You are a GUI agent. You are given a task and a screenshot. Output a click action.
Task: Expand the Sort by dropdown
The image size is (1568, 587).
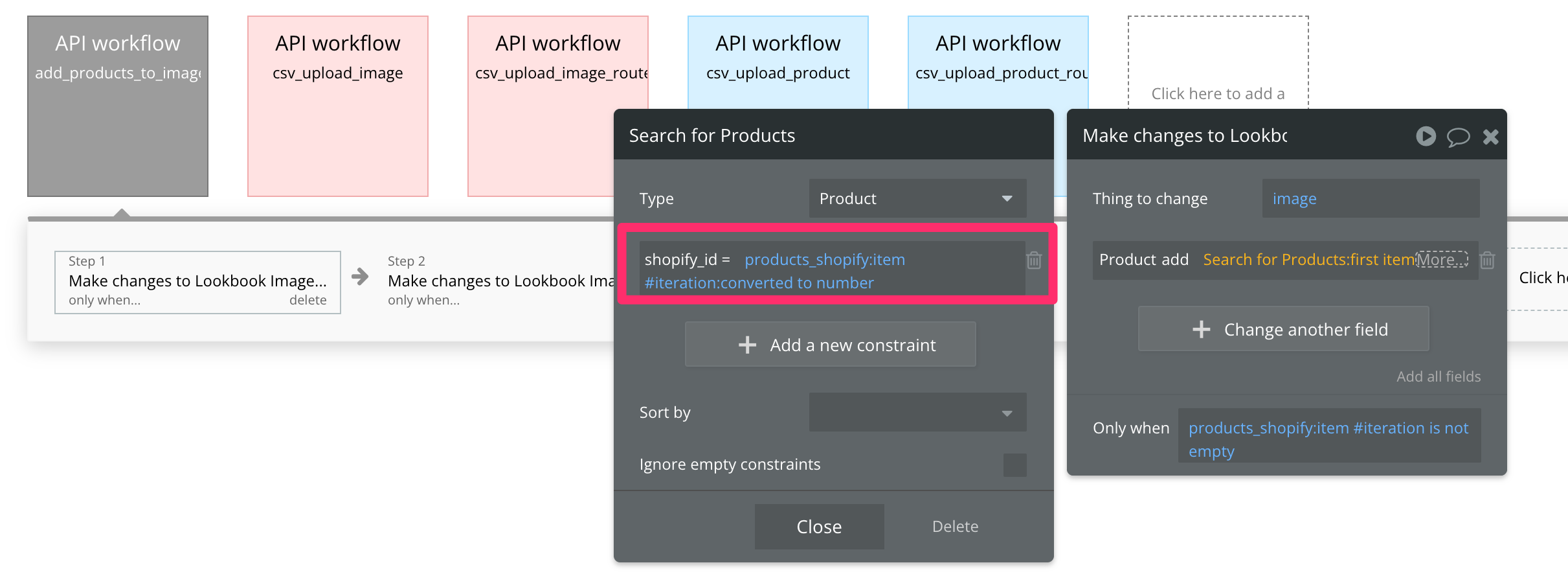(x=917, y=412)
